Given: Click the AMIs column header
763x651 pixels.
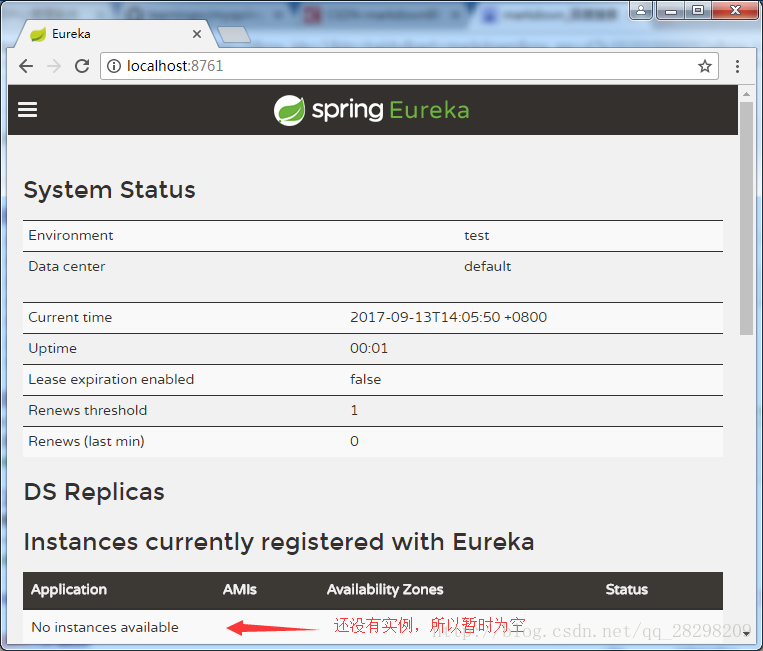Looking at the screenshot, I should tap(239, 590).
